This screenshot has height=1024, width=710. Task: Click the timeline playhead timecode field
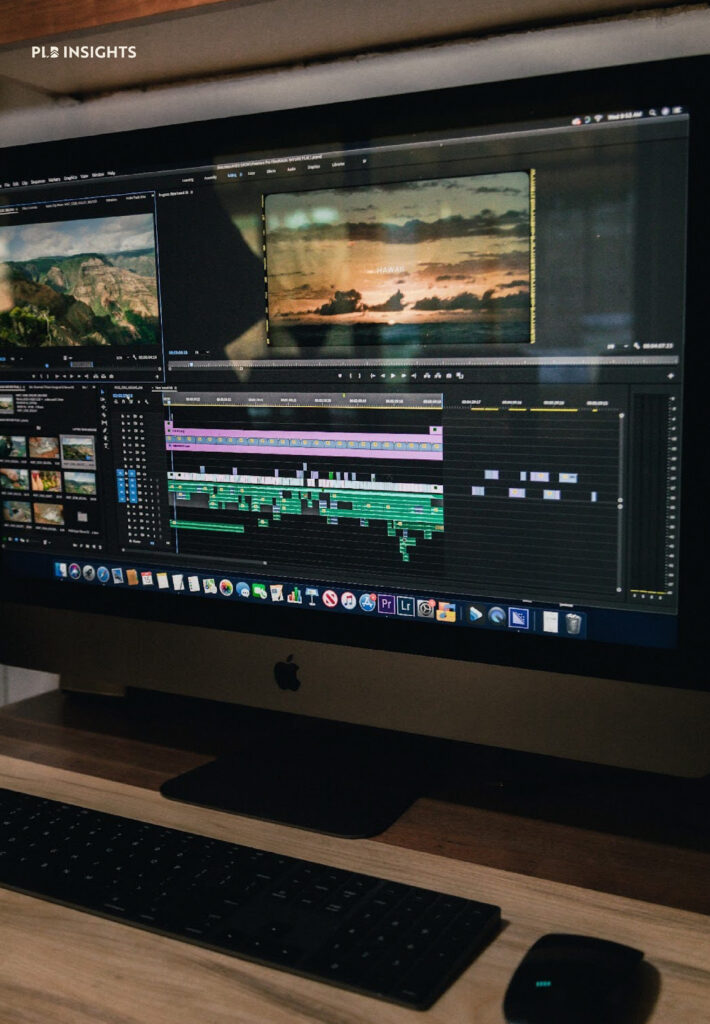pos(123,395)
